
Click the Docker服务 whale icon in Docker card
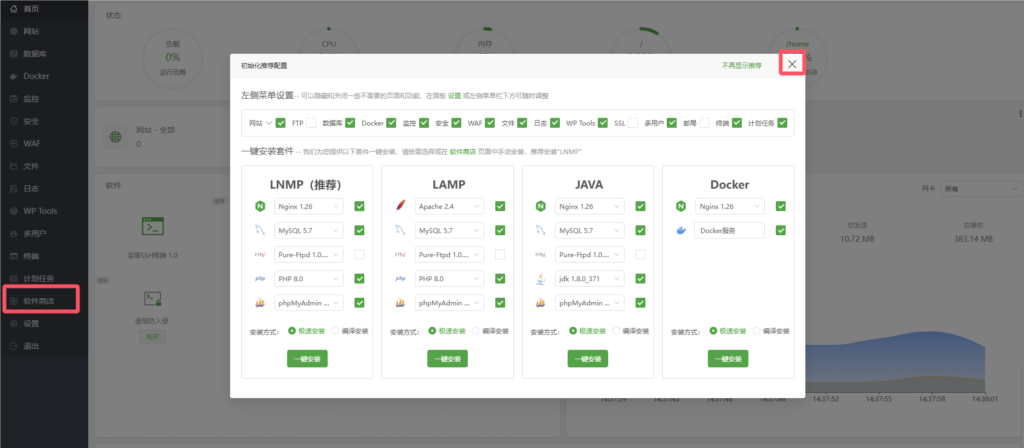tap(681, 231)
